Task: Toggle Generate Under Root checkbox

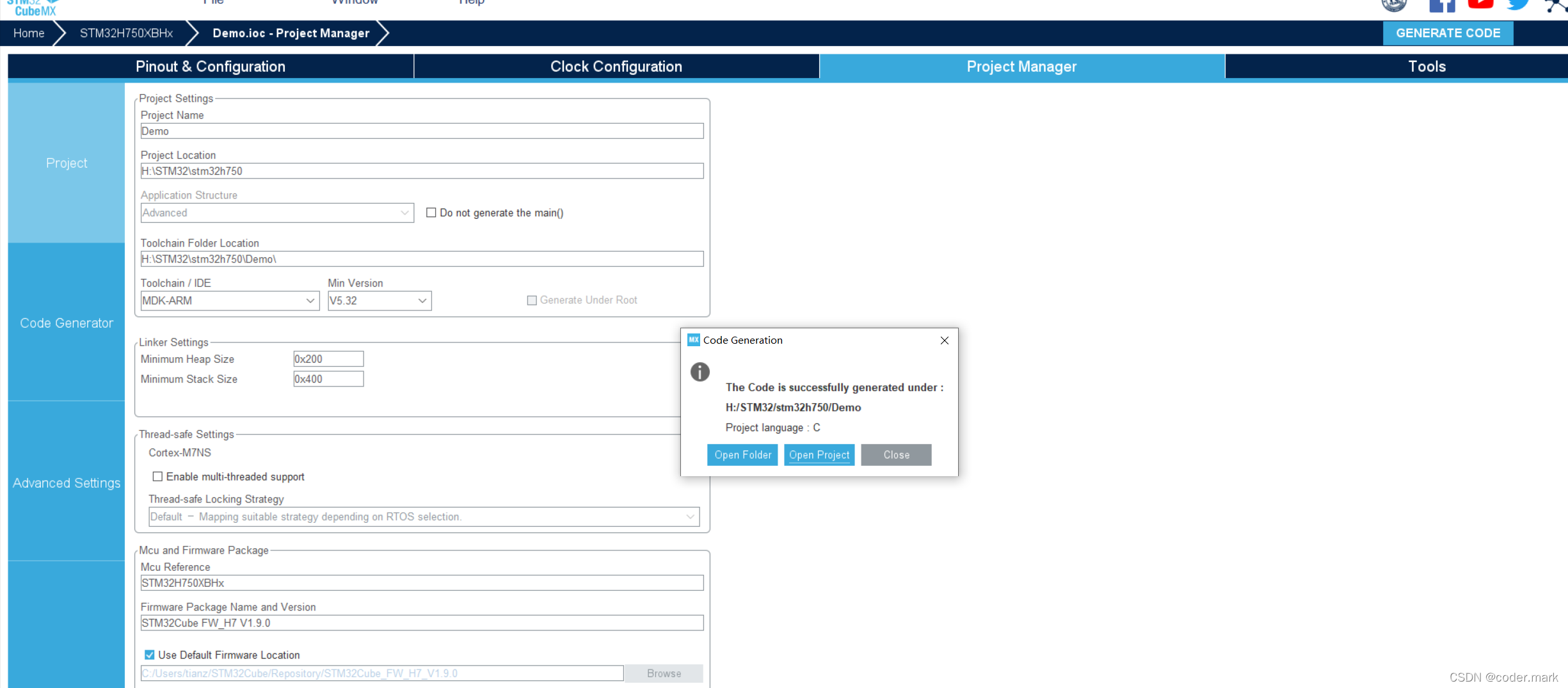Action: click(x=532, y=300)
